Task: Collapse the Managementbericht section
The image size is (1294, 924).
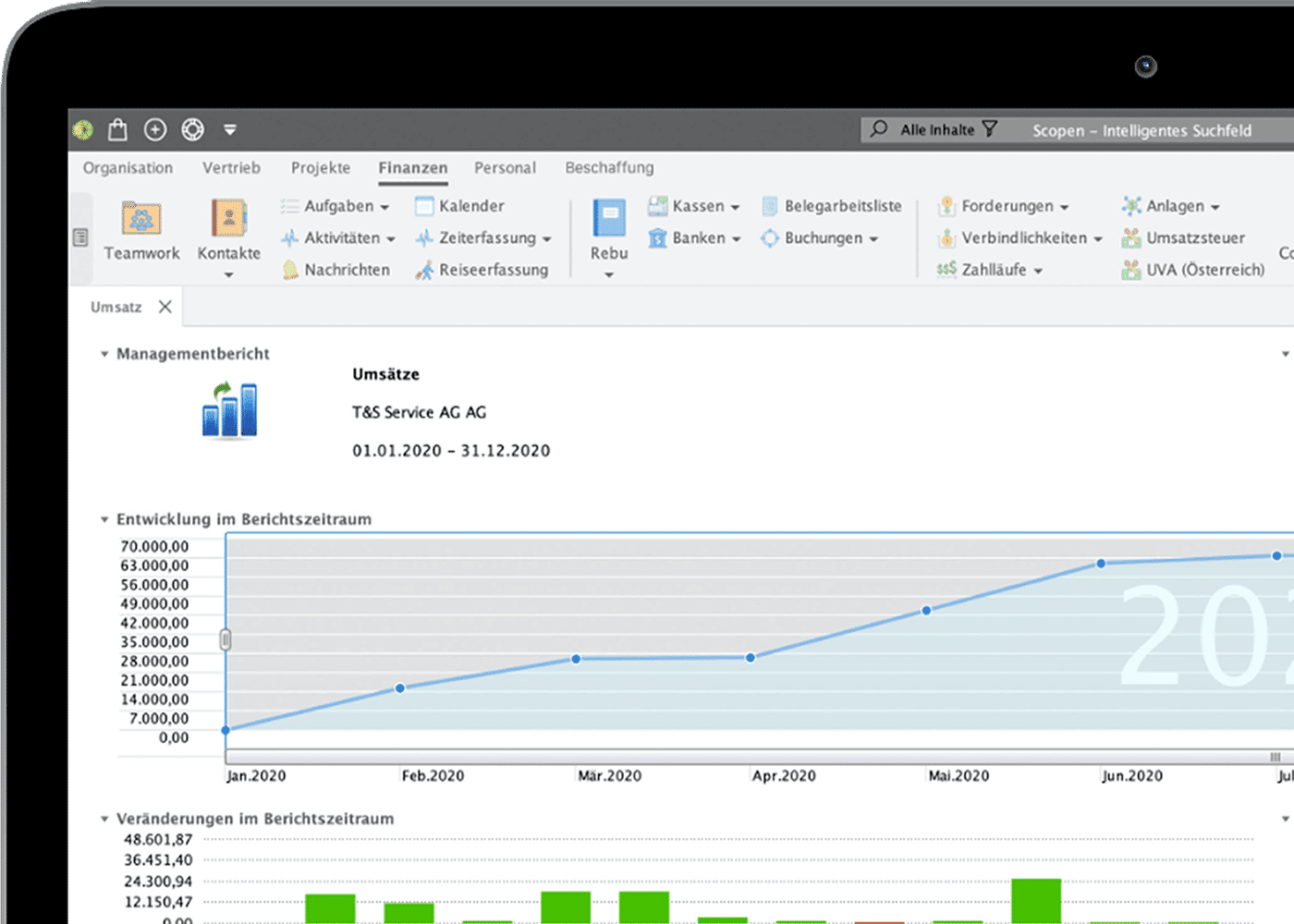Action: 104,354
